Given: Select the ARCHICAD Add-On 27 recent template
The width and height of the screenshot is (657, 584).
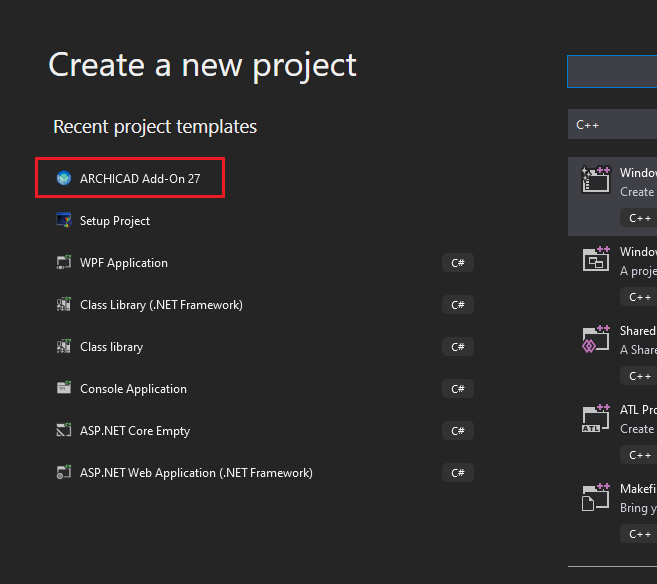Looking at the screenshot, I should tap(140, 179).
